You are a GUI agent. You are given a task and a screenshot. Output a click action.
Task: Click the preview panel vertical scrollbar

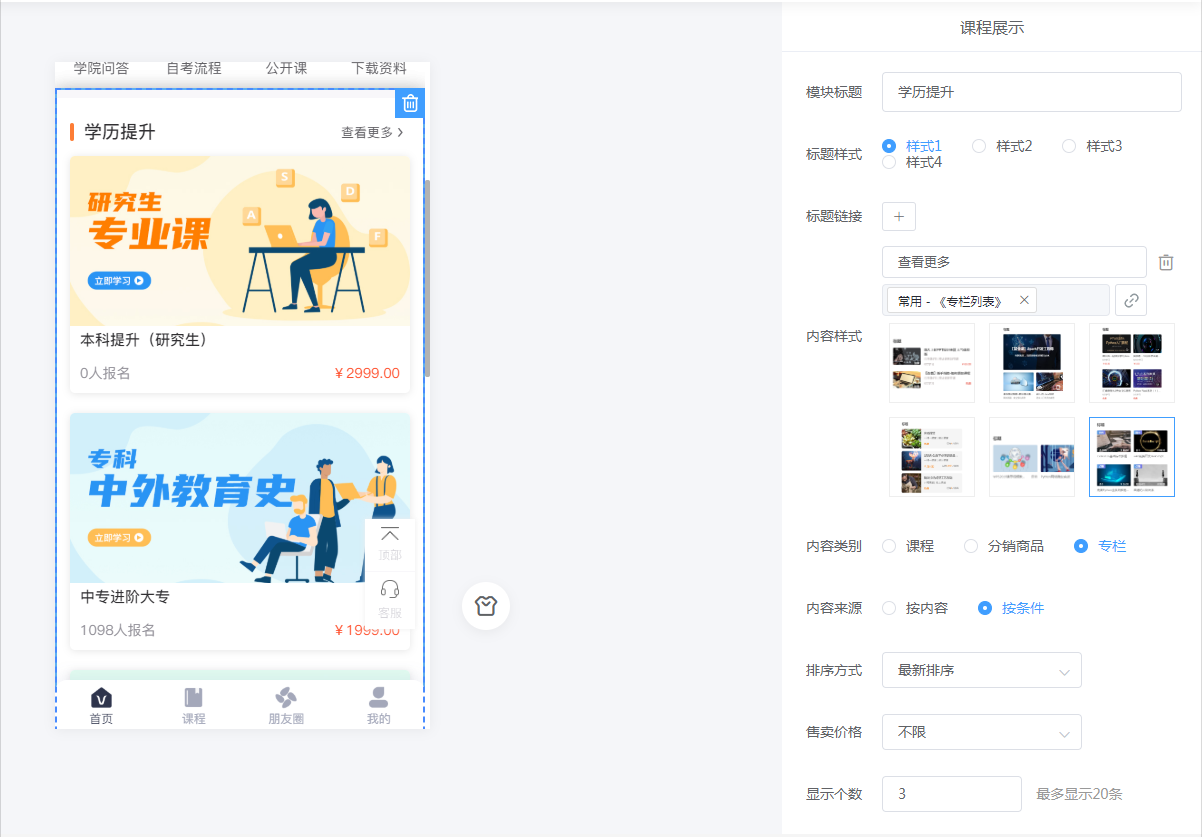coord(427,278)
